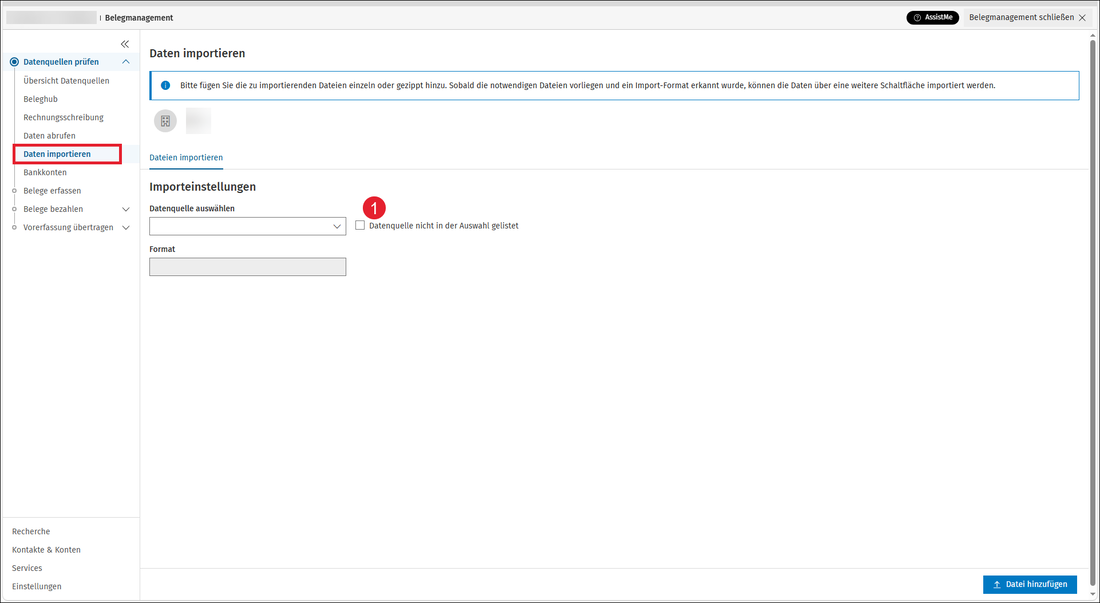Expand the Belege bezahlen section
Screen dimensions: 1100x603
[126, 209]
